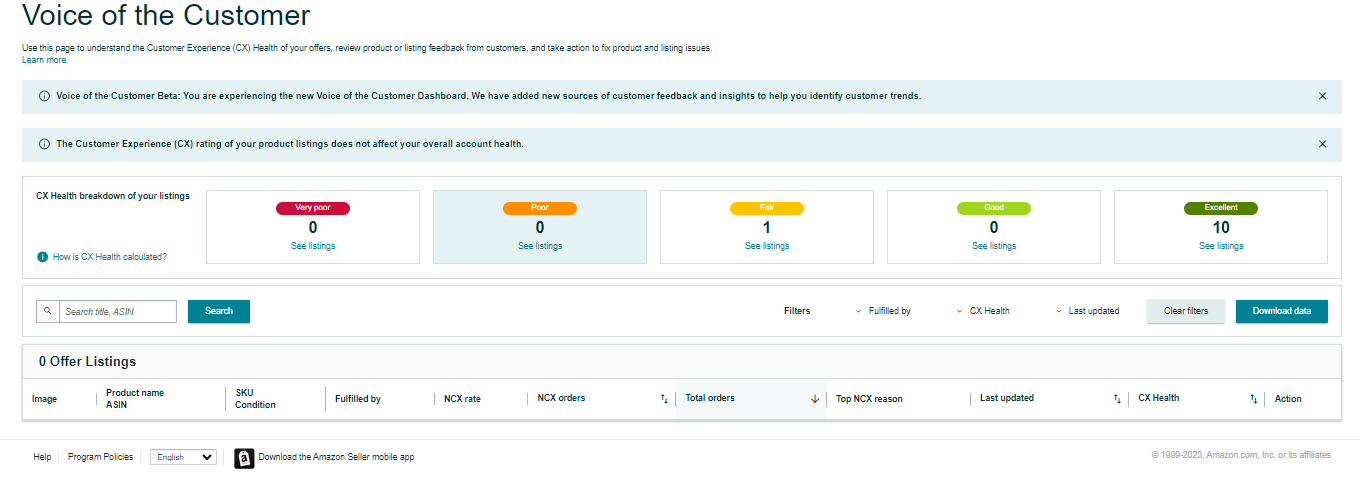Click the SKU Condition column header
1360x479 pixels.
coord(255,399)
